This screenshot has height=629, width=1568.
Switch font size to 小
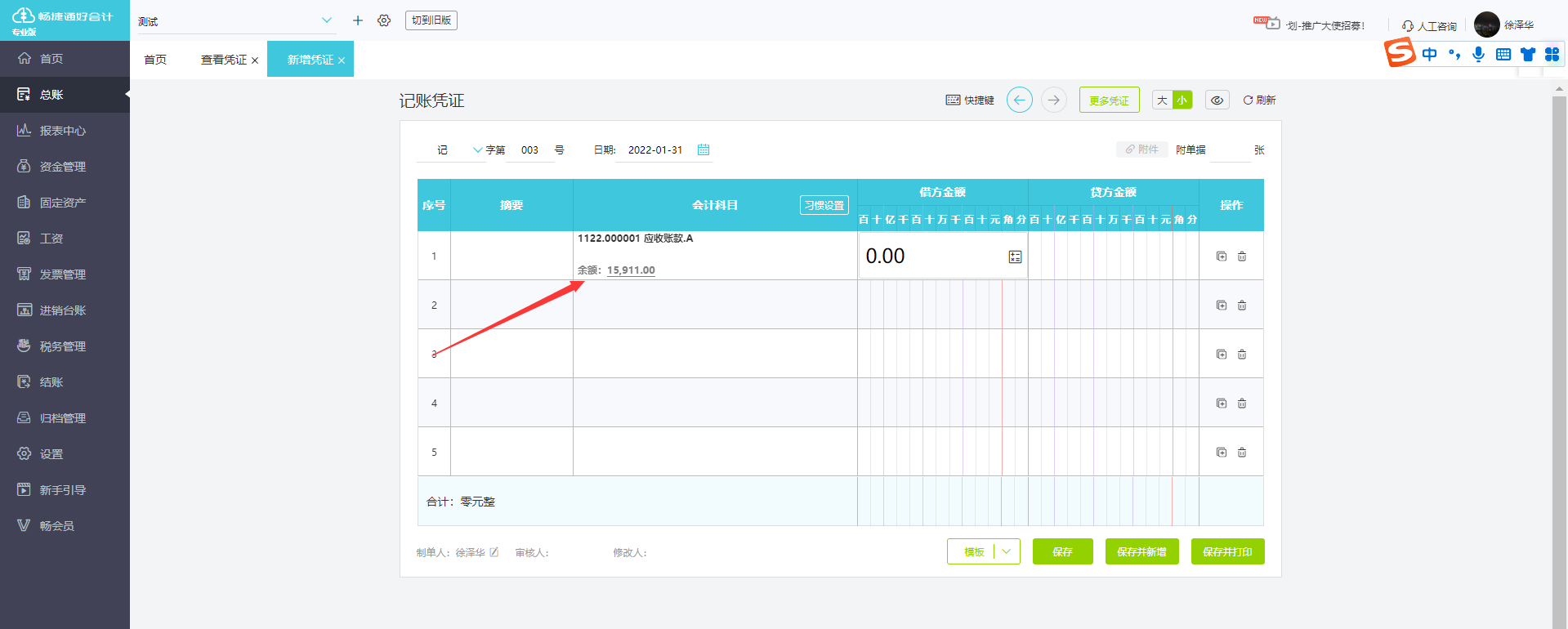tap(1182, 100)
